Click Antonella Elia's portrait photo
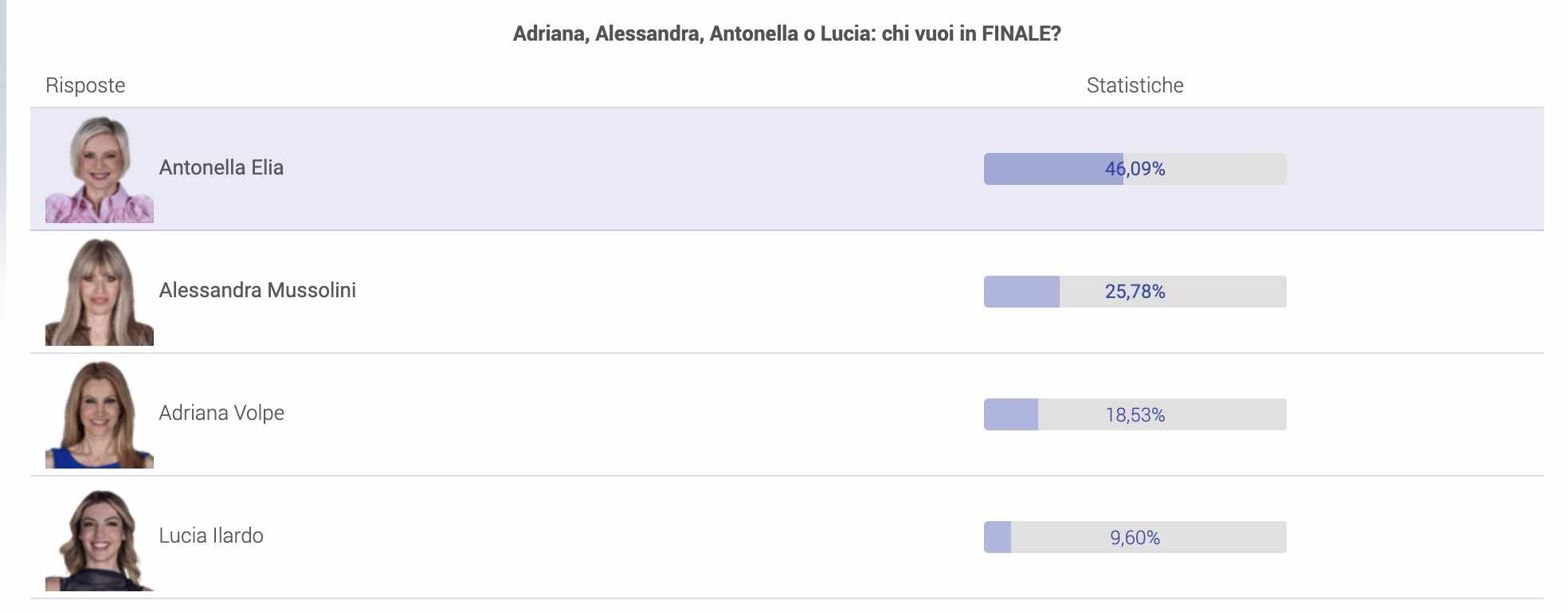 [100, 170]
